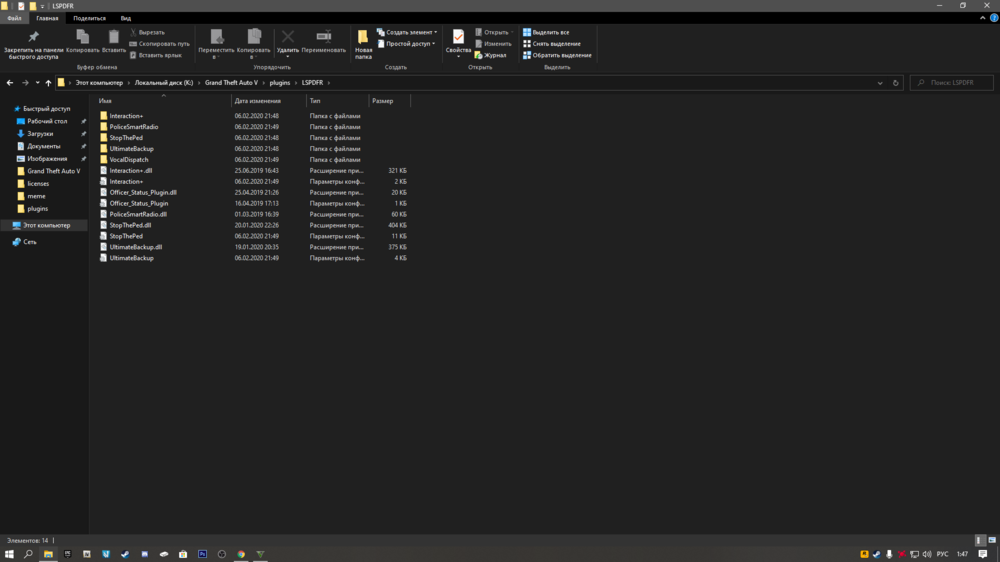Click 'Журнал' history item
Viewport: 1000px width, 562px height.
point(490,55)
